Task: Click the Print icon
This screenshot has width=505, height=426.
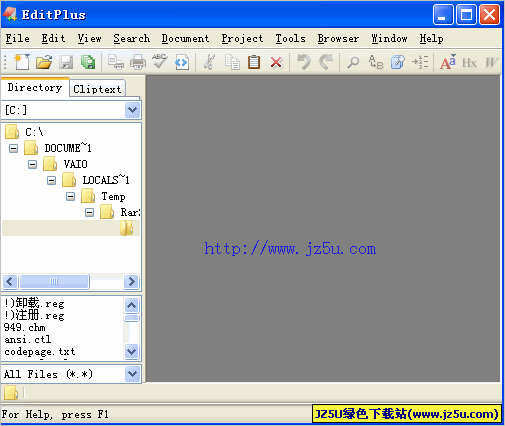Action: (x=138, y=62)
